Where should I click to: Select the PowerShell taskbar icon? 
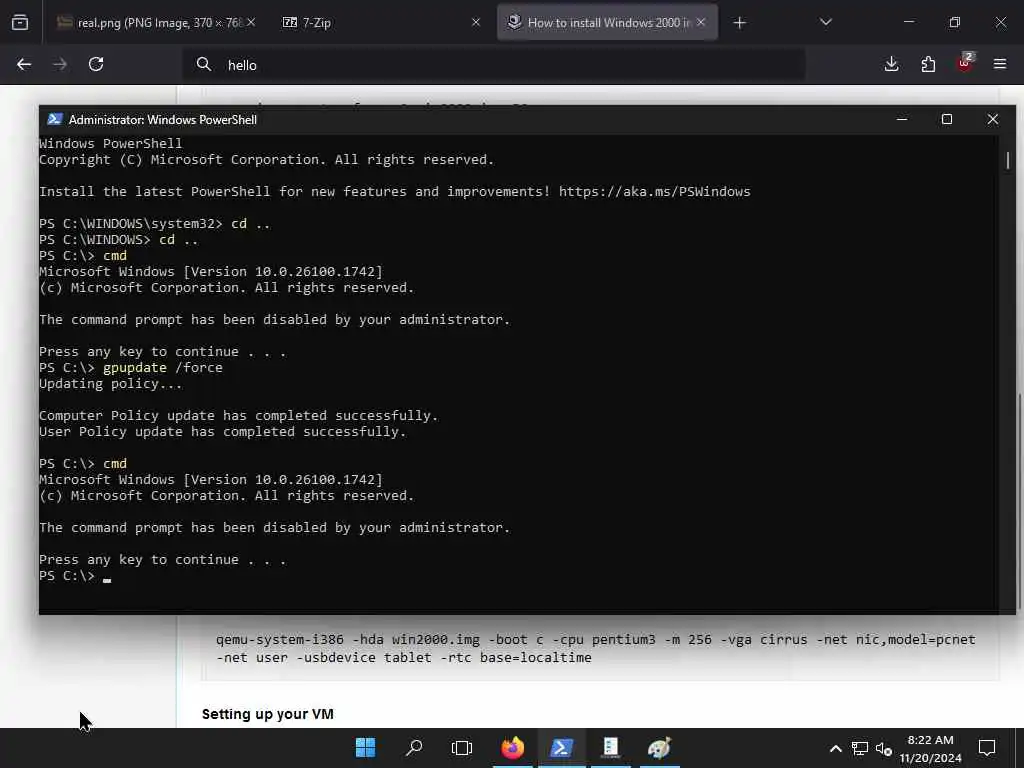562,748
